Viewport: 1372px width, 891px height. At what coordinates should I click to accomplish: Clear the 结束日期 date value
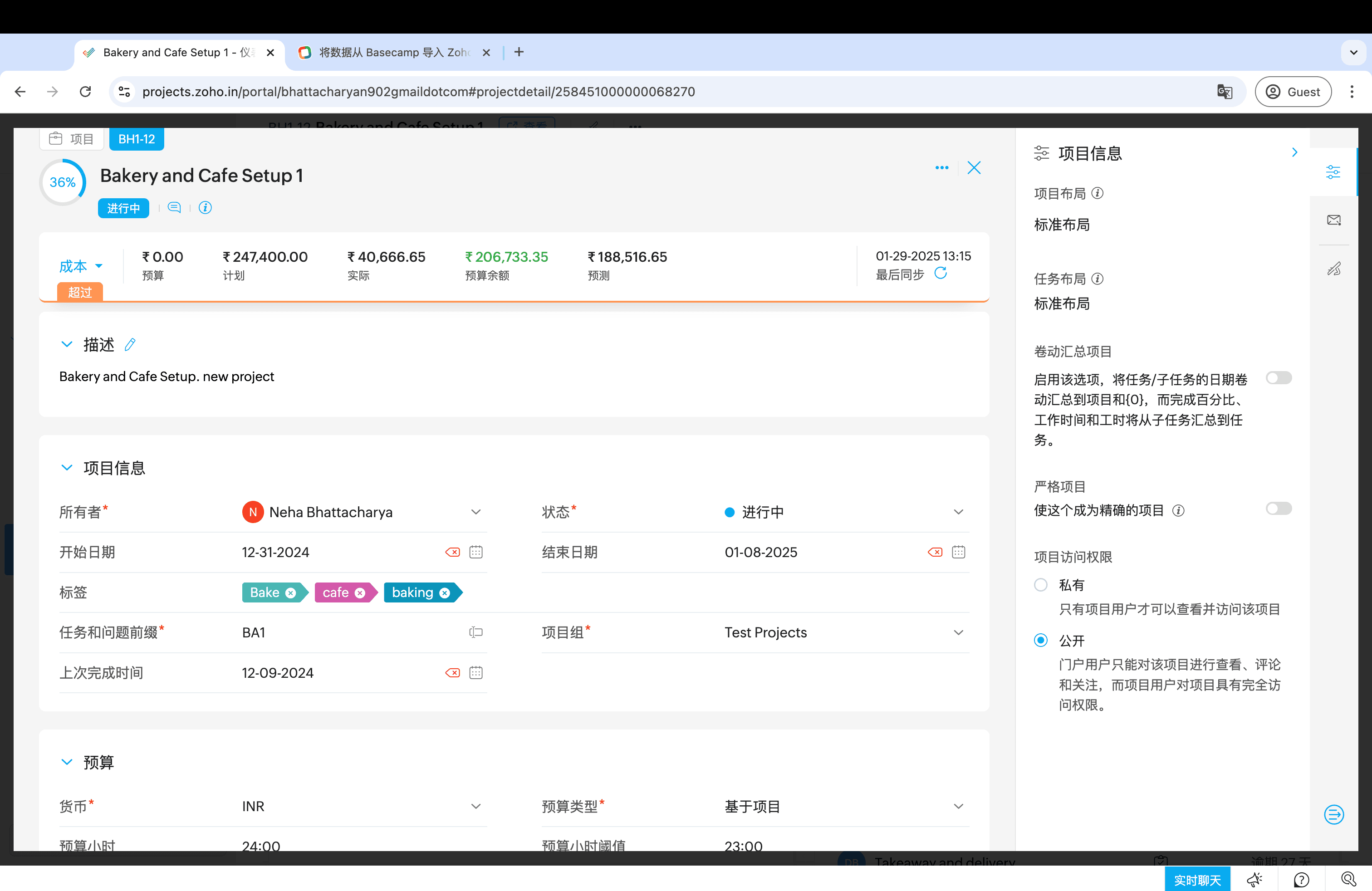pyautogui.click(x=935, y=552)
